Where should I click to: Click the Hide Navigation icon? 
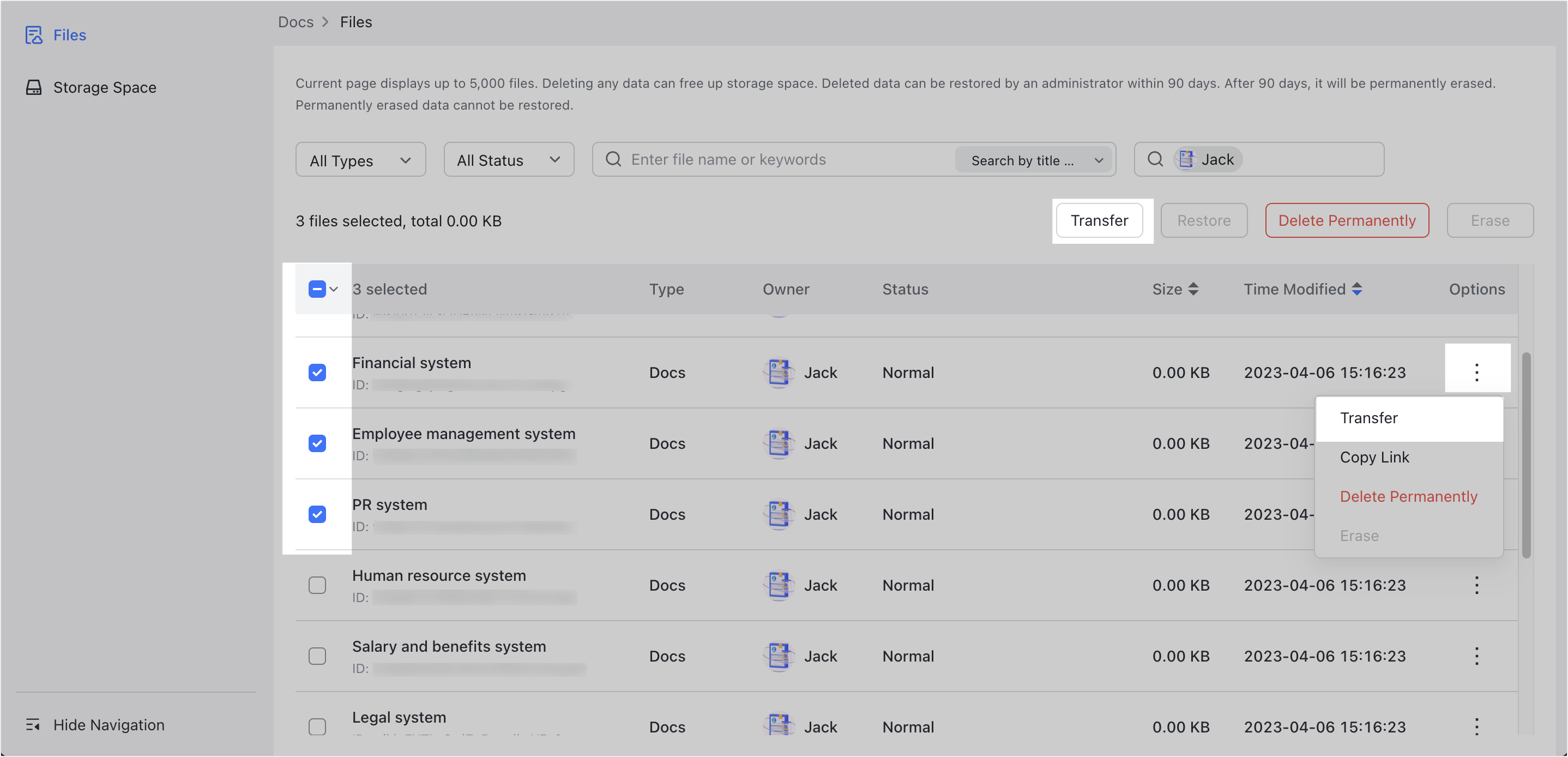(33, 725)
